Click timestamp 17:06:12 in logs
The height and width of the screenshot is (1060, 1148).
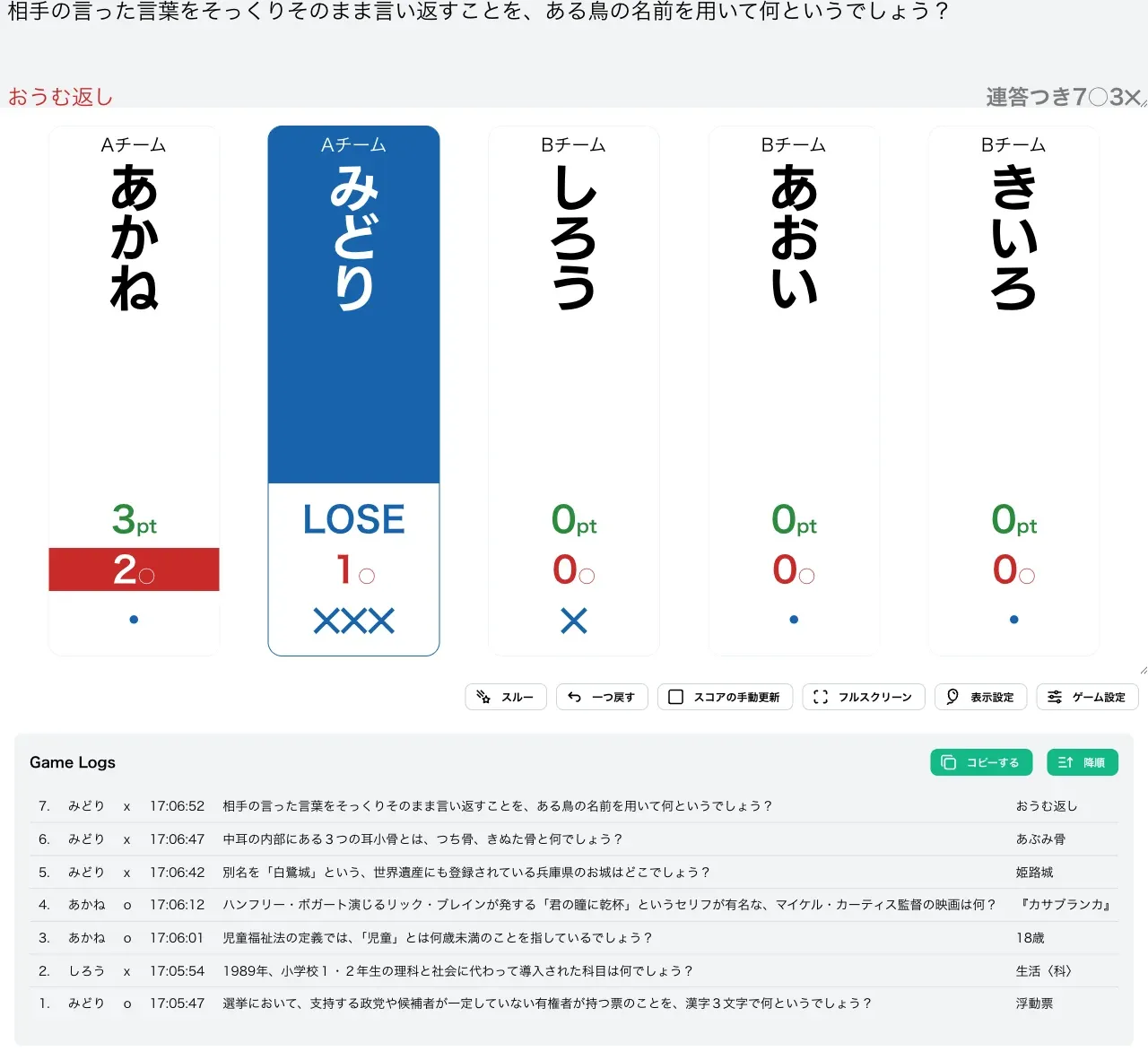(178, 905)
